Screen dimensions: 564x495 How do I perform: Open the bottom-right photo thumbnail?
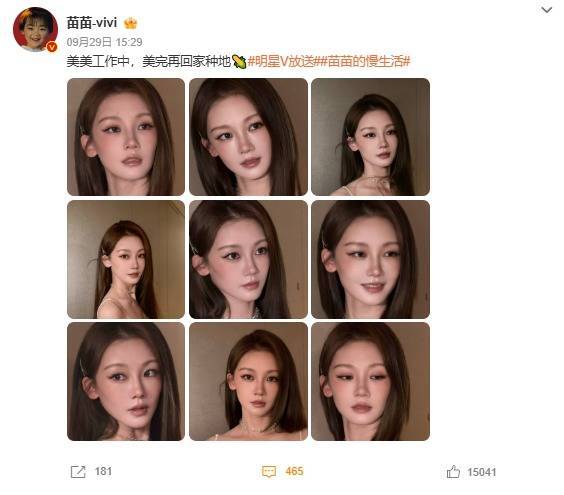(x=370, y=381)
